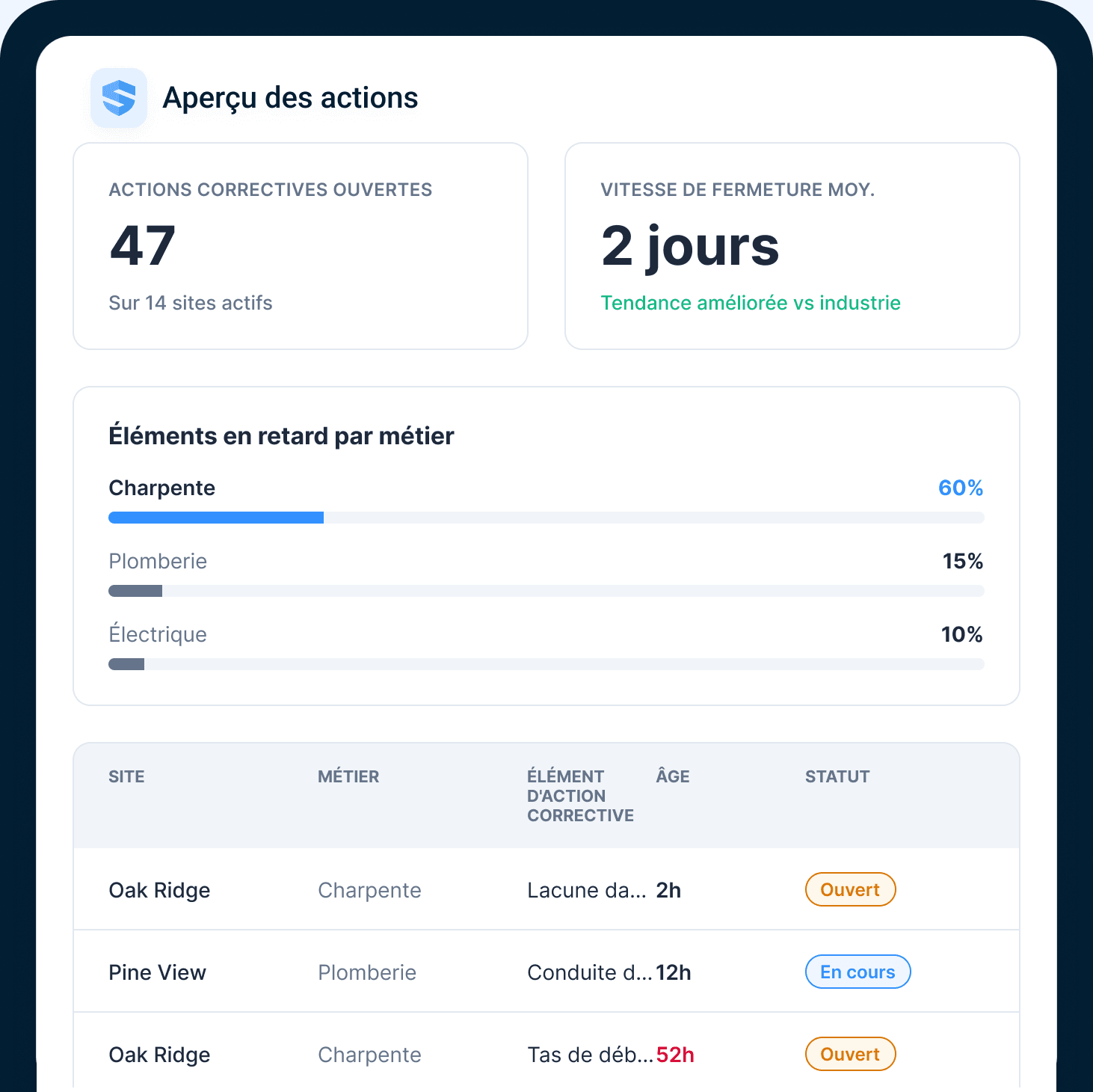The image size is (1093, 1092).
Task: Click the Tendance améliorée vs industrie text
Action: point(751,303)
